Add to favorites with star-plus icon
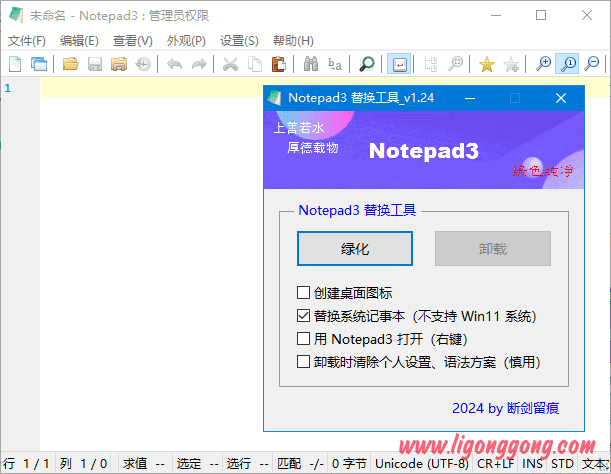This screenshot has height=474, width=611. pyautogui.click(x=511, y=64)
